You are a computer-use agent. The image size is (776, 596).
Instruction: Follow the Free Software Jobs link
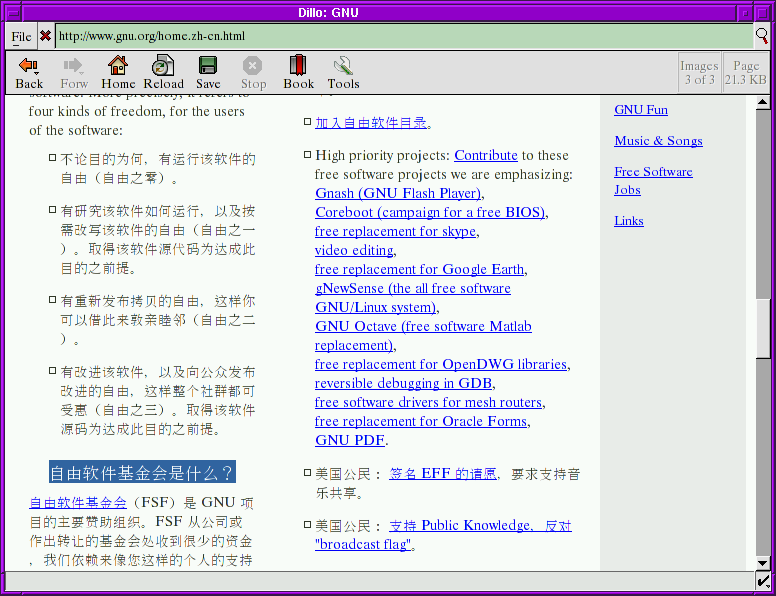[x=652, y=180]
